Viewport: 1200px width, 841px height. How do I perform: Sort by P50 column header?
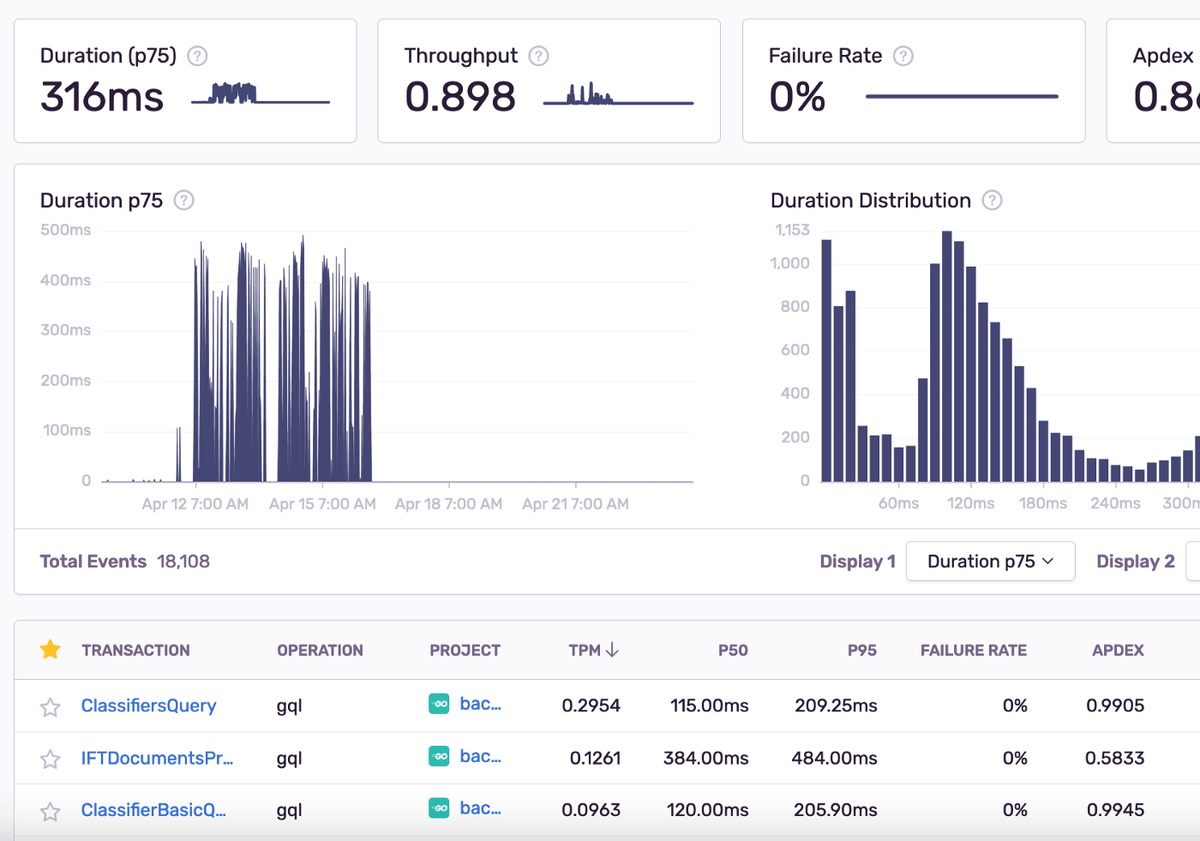tap(732, 650)
